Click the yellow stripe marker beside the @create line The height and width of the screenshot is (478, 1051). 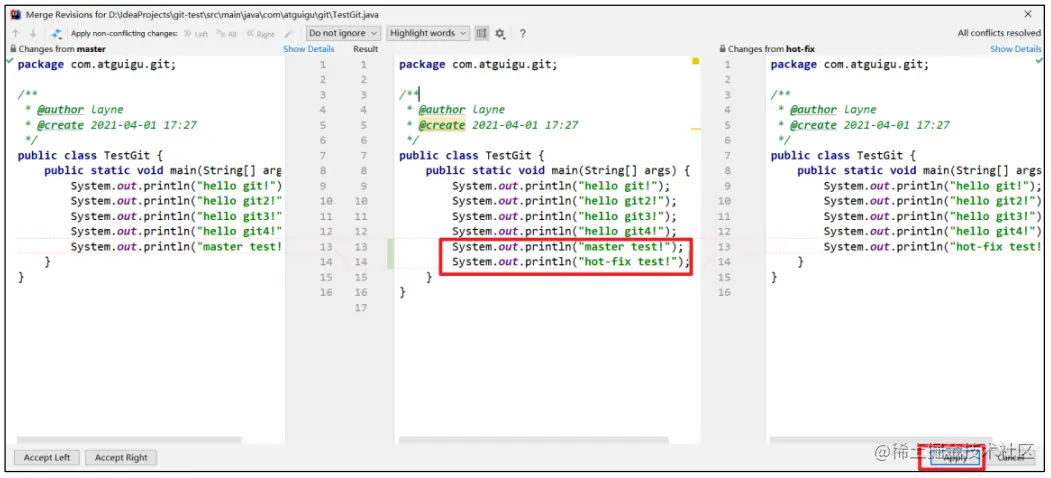[x=695, y=128]
